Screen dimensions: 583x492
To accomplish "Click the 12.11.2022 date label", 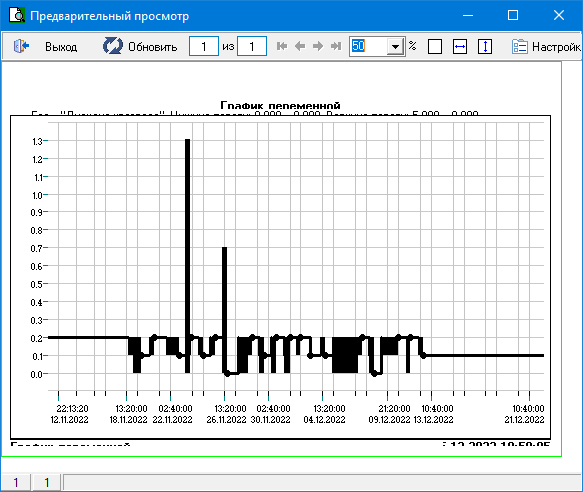I will (70, 420).
